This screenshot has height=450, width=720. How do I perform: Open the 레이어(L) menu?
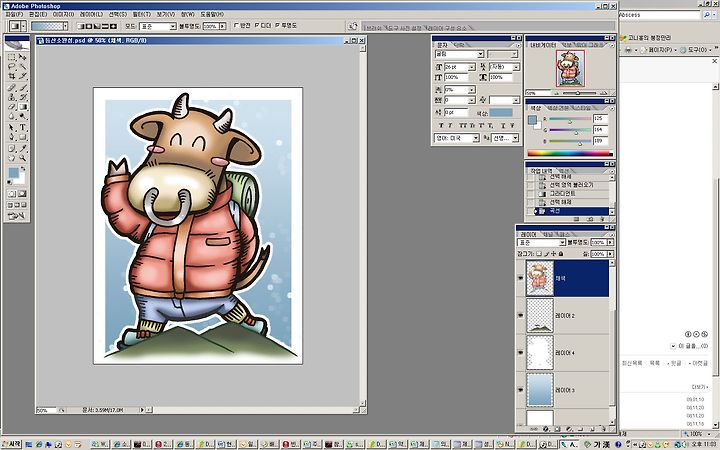(91, 15)
